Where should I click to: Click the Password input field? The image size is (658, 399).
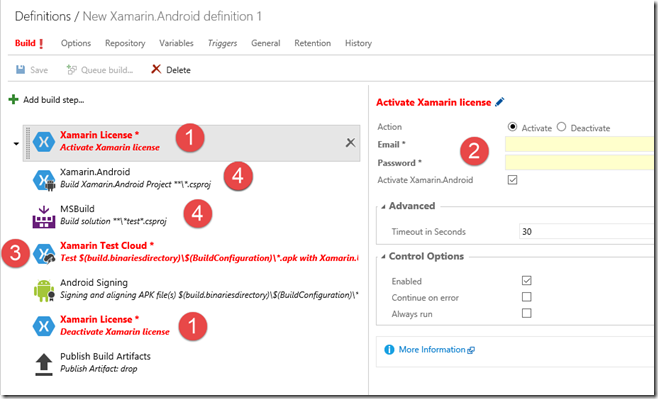[x=579, y=162]
